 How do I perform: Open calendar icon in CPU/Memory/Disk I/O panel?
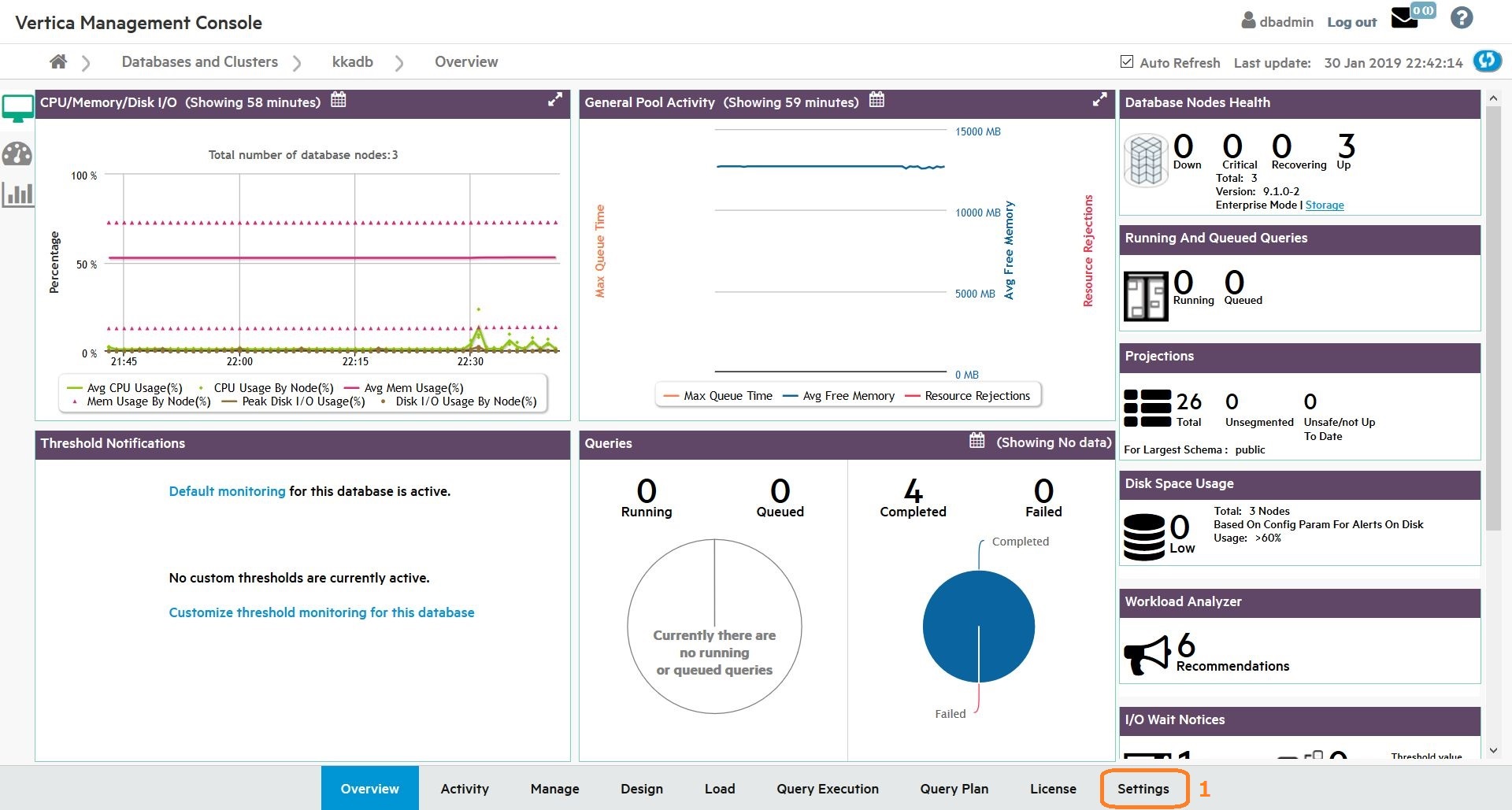tap(339, 100)
